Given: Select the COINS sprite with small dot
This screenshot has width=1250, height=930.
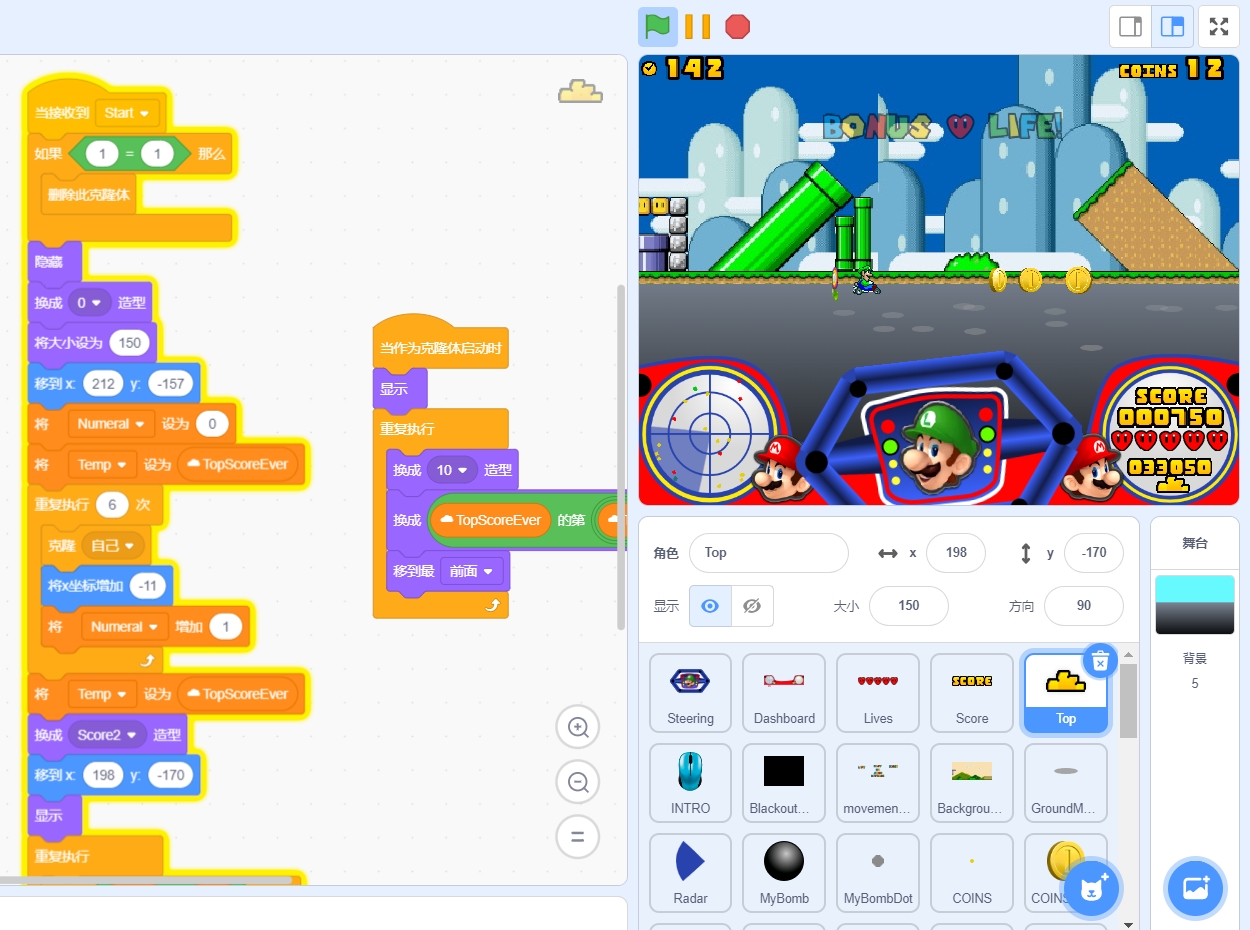Looking at the screenshot, I should [972, 874].
